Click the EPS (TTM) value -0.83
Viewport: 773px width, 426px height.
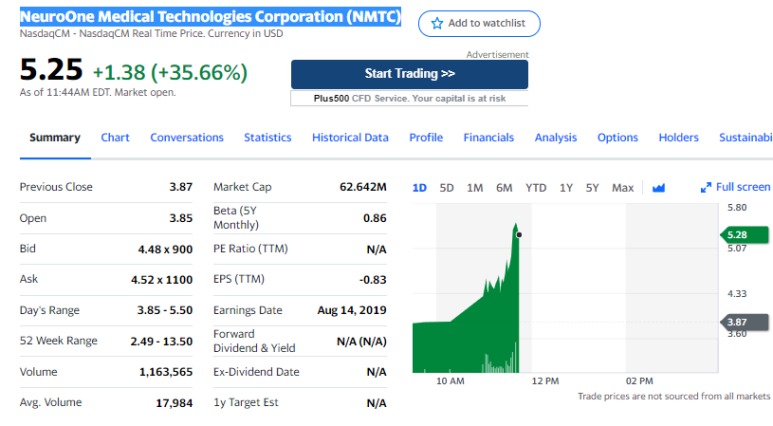[x=373, y=280]
